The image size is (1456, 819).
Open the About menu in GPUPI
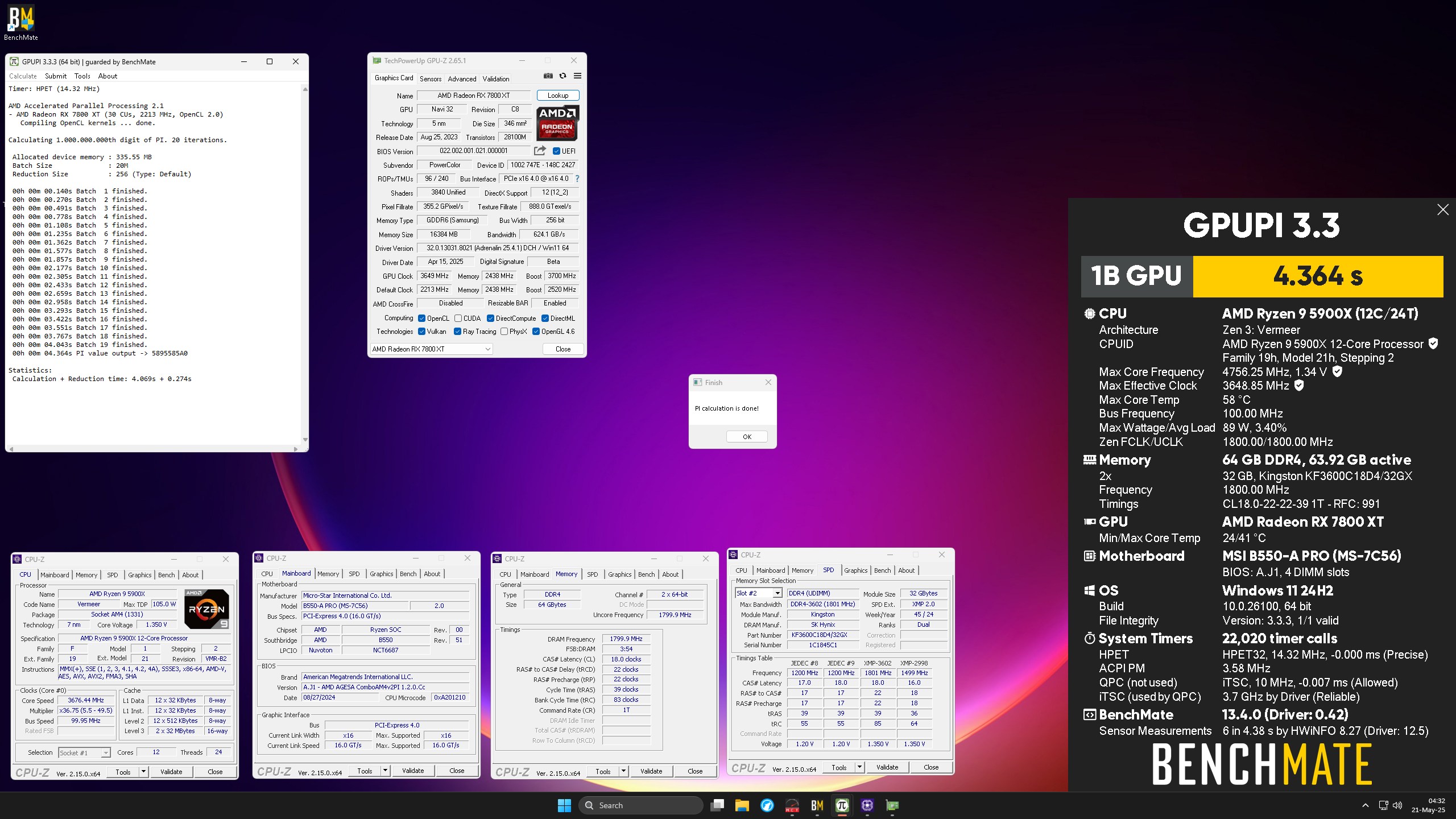(x=107, y=76)
